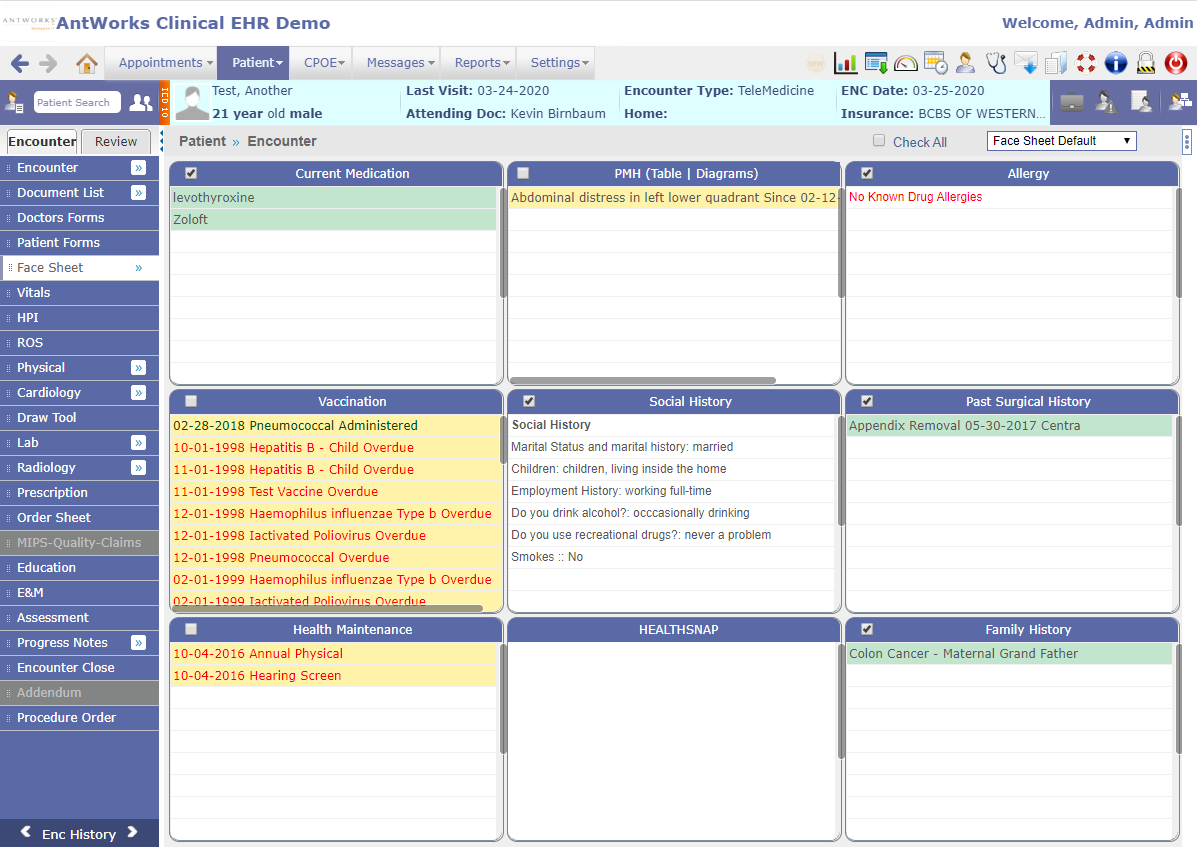
Task: Click the vertical dots options handle at right
Action: coord(1186,141)
